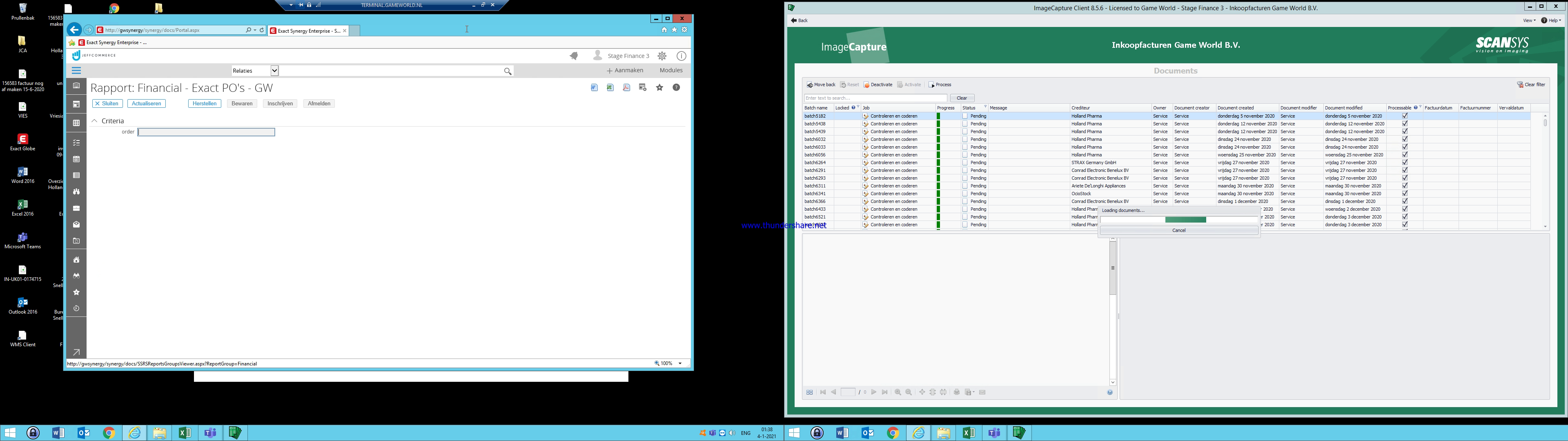1568x441 pixels.
Task: Zoom in on document preview
Action: tap(898, 393)
